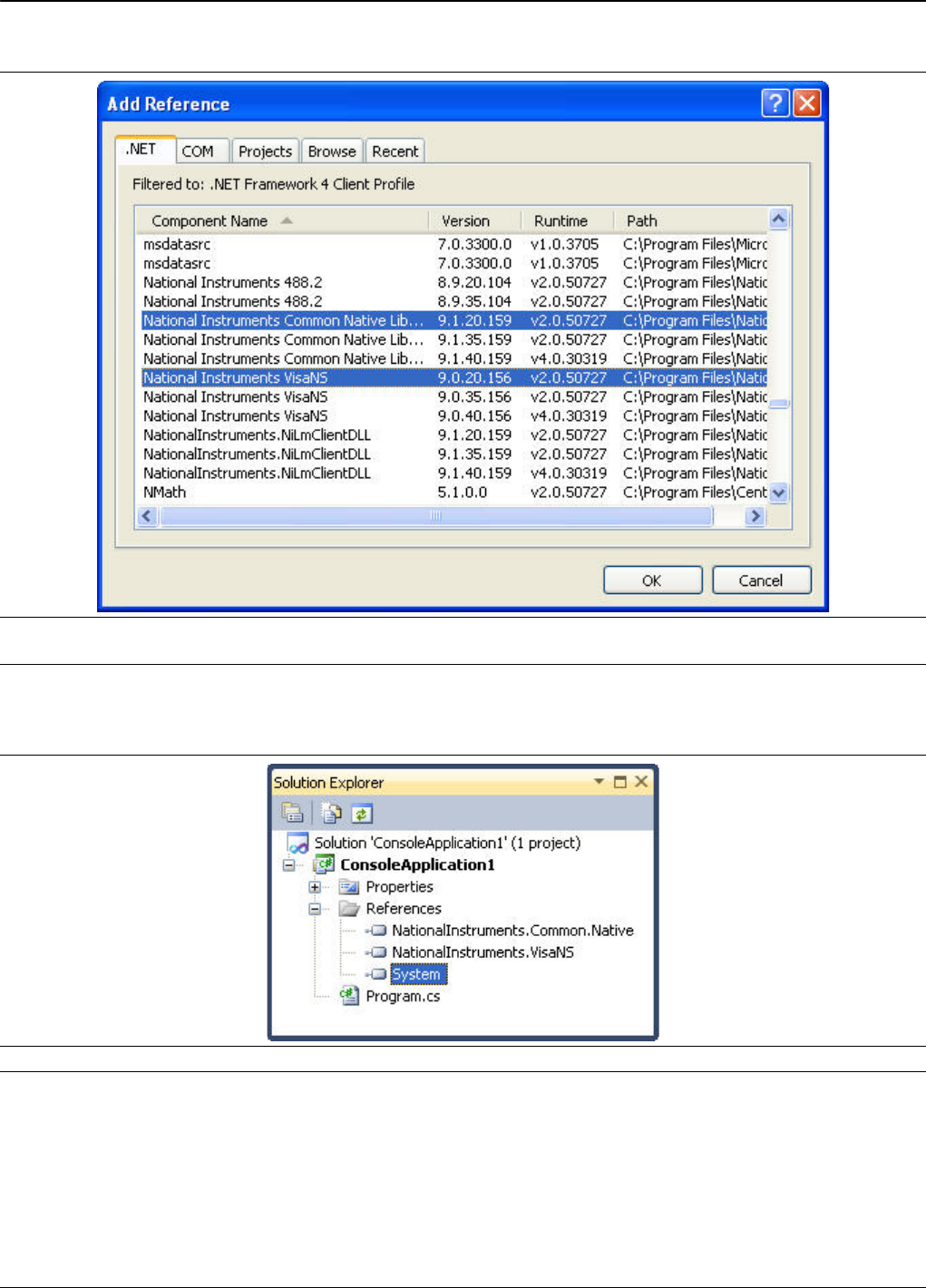Click the horizontal scrollbar left arrow
926x1288 pixels.
pyautogui.click(x=147, y=516)
